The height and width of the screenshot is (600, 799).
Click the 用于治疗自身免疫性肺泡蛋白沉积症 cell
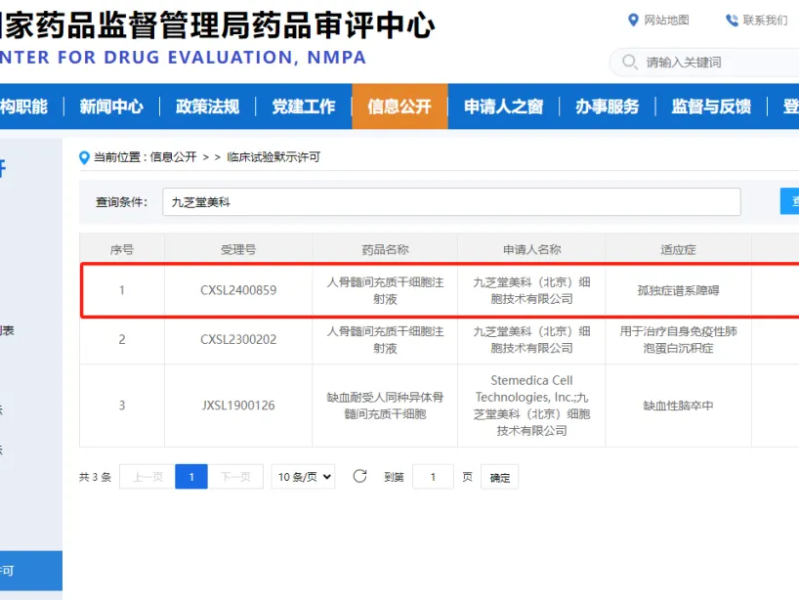[678, 340]
